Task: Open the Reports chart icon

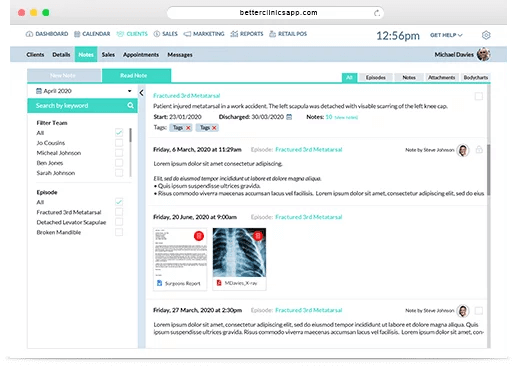Action: 234,34
